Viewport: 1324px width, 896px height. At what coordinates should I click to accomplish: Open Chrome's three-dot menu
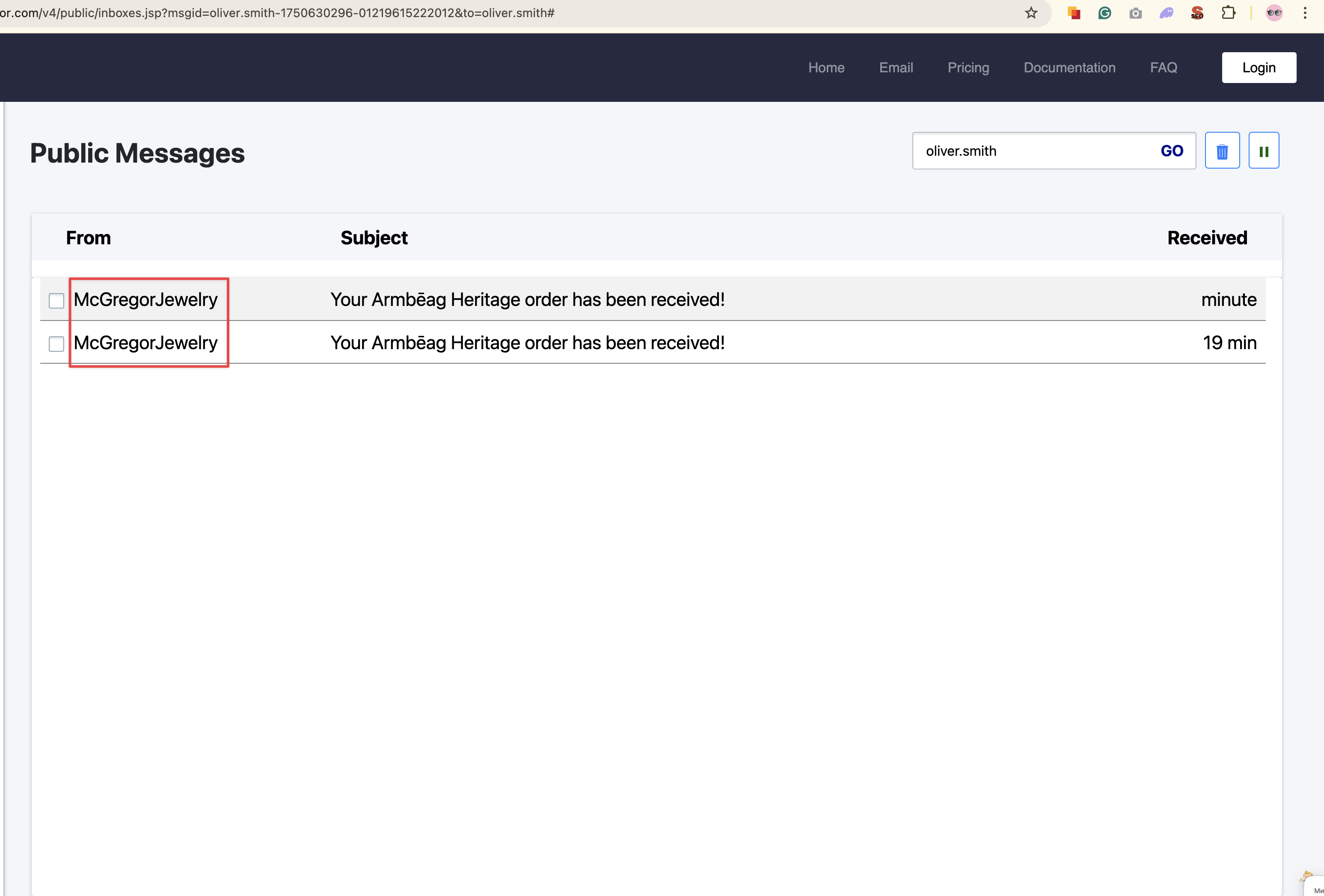pos(1305,13)
